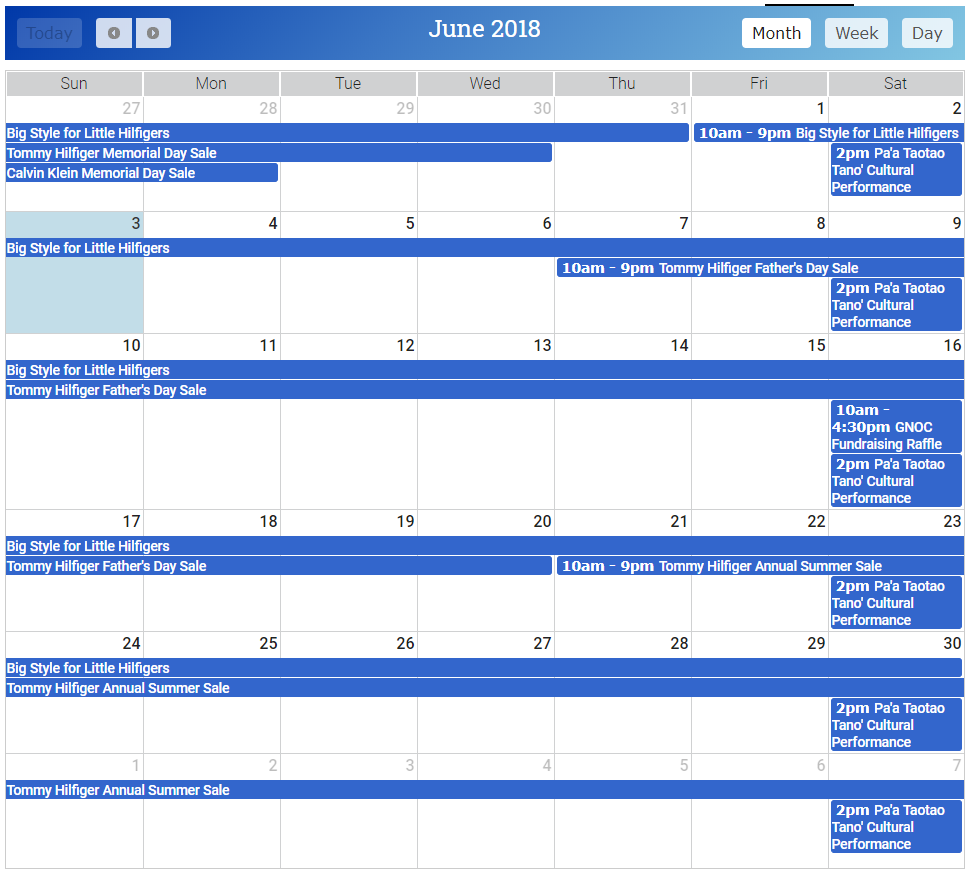Open 10am - 9pm Tommy Hilfiger Father's Day Sale

point(760,268)
